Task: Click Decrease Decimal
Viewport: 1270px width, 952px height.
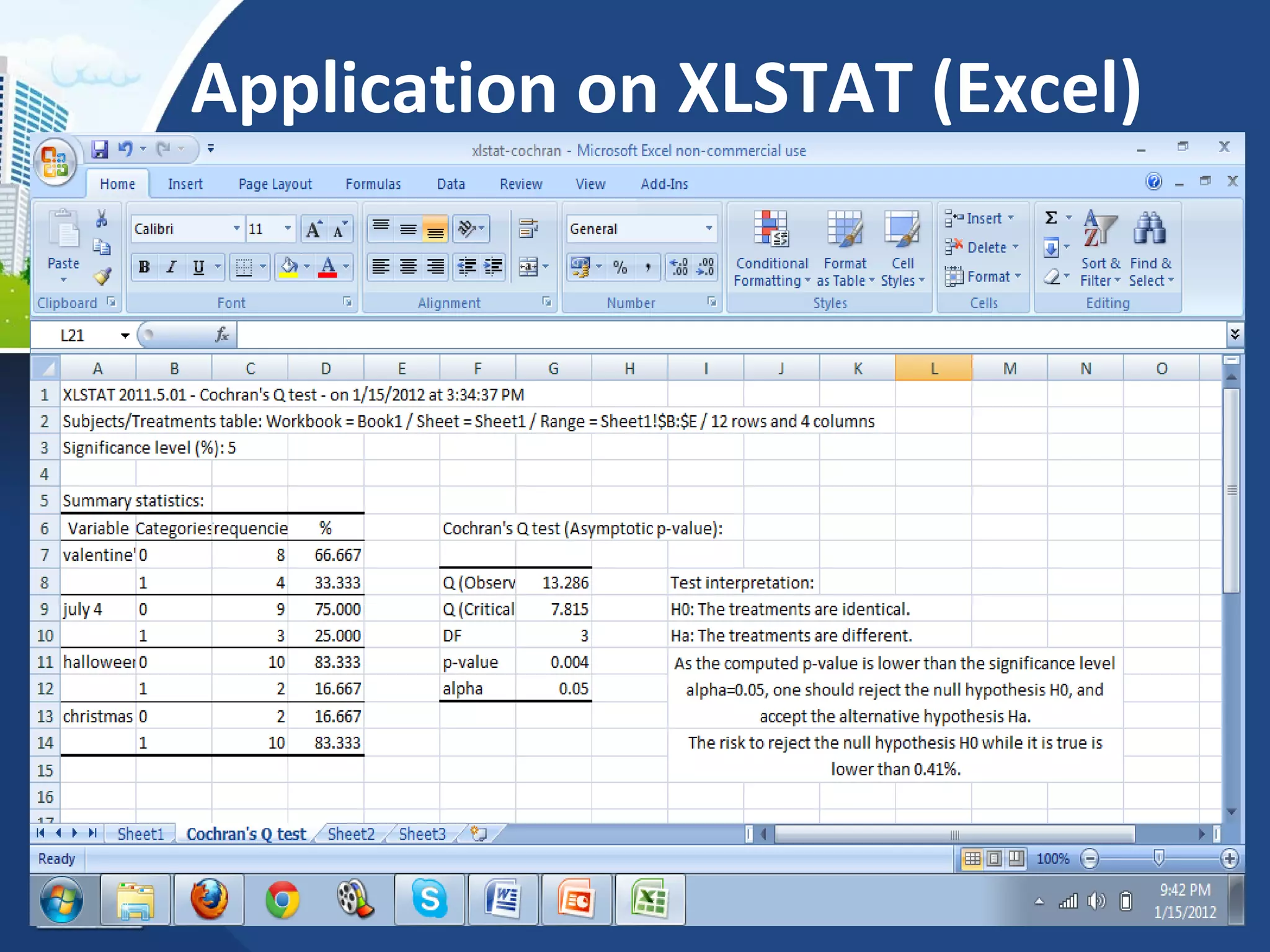Action: [x=706, y=267]
